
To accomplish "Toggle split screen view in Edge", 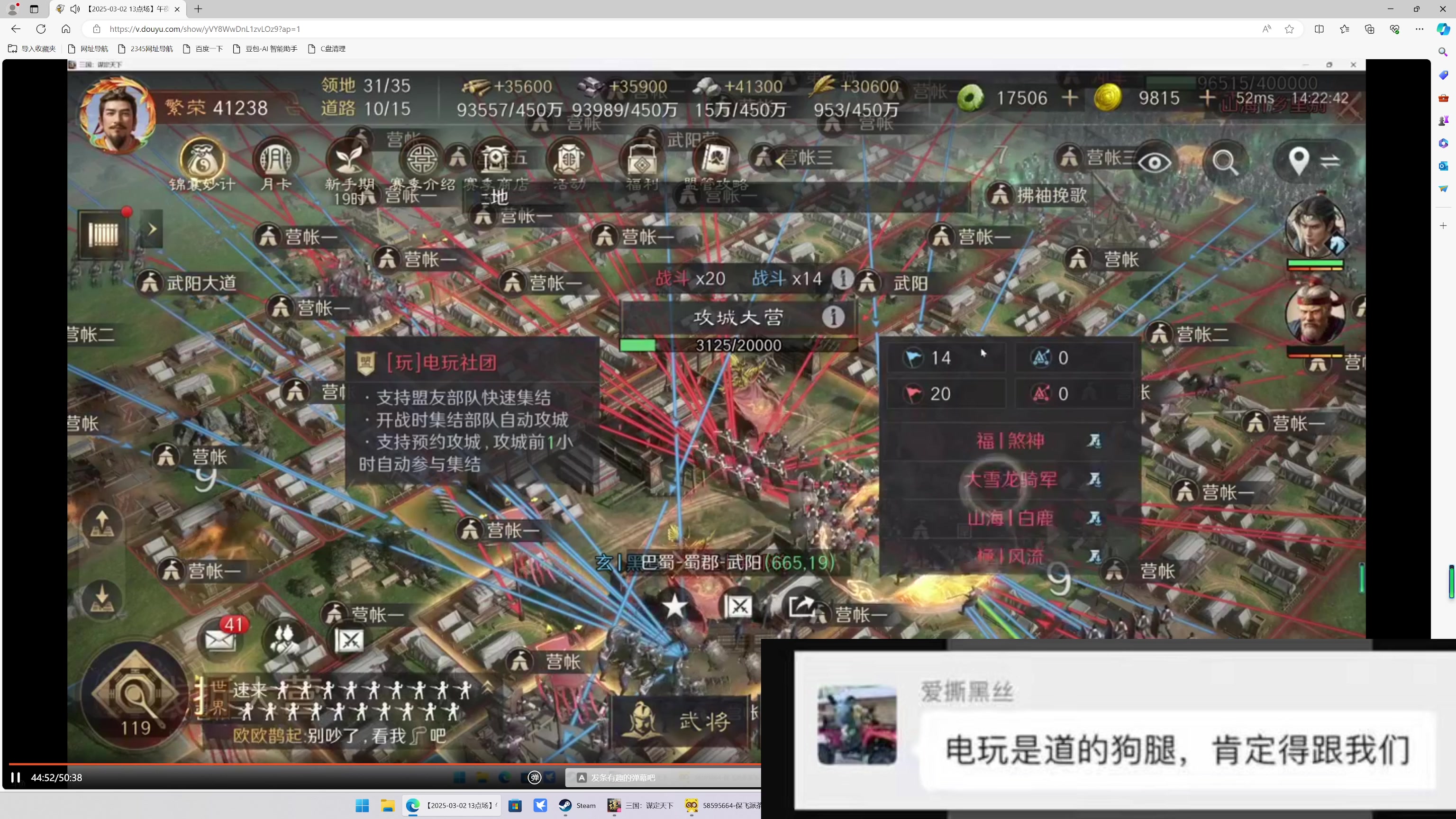I will [1319, 29].
